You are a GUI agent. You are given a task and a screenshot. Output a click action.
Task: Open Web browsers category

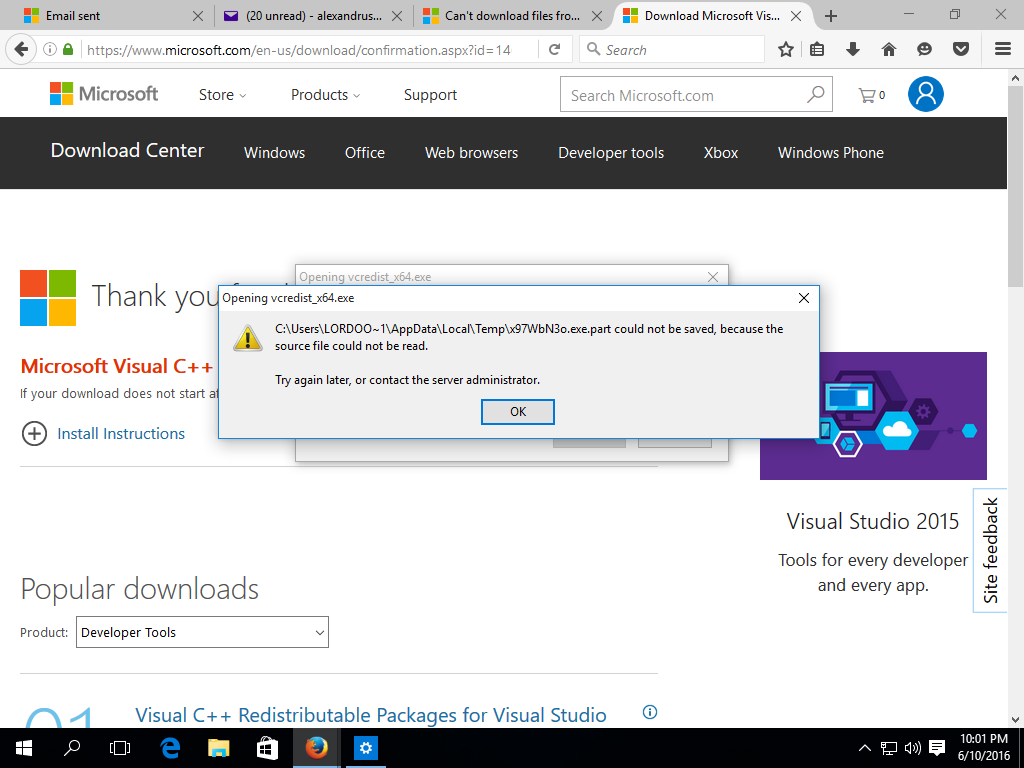pos(472,153)
